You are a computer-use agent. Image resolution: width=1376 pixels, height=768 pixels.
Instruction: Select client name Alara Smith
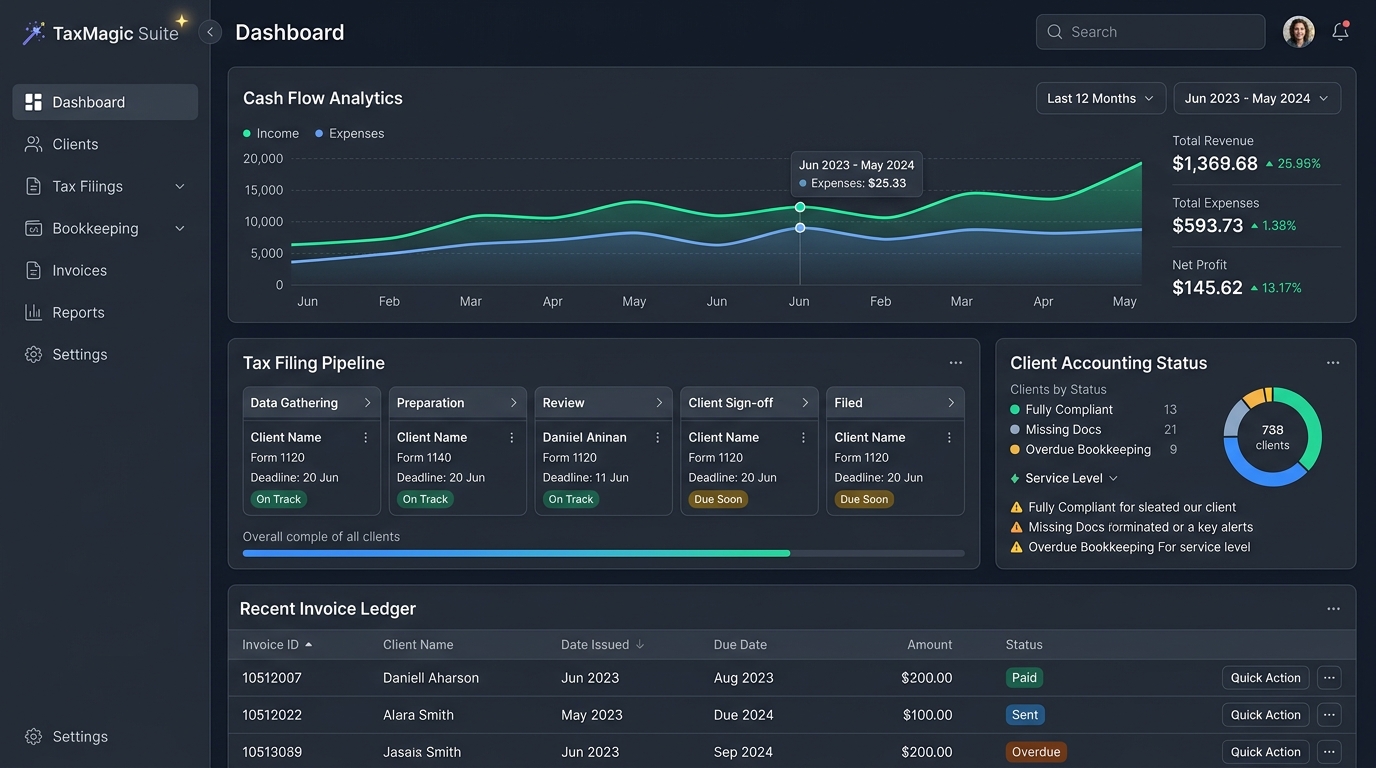418,715
